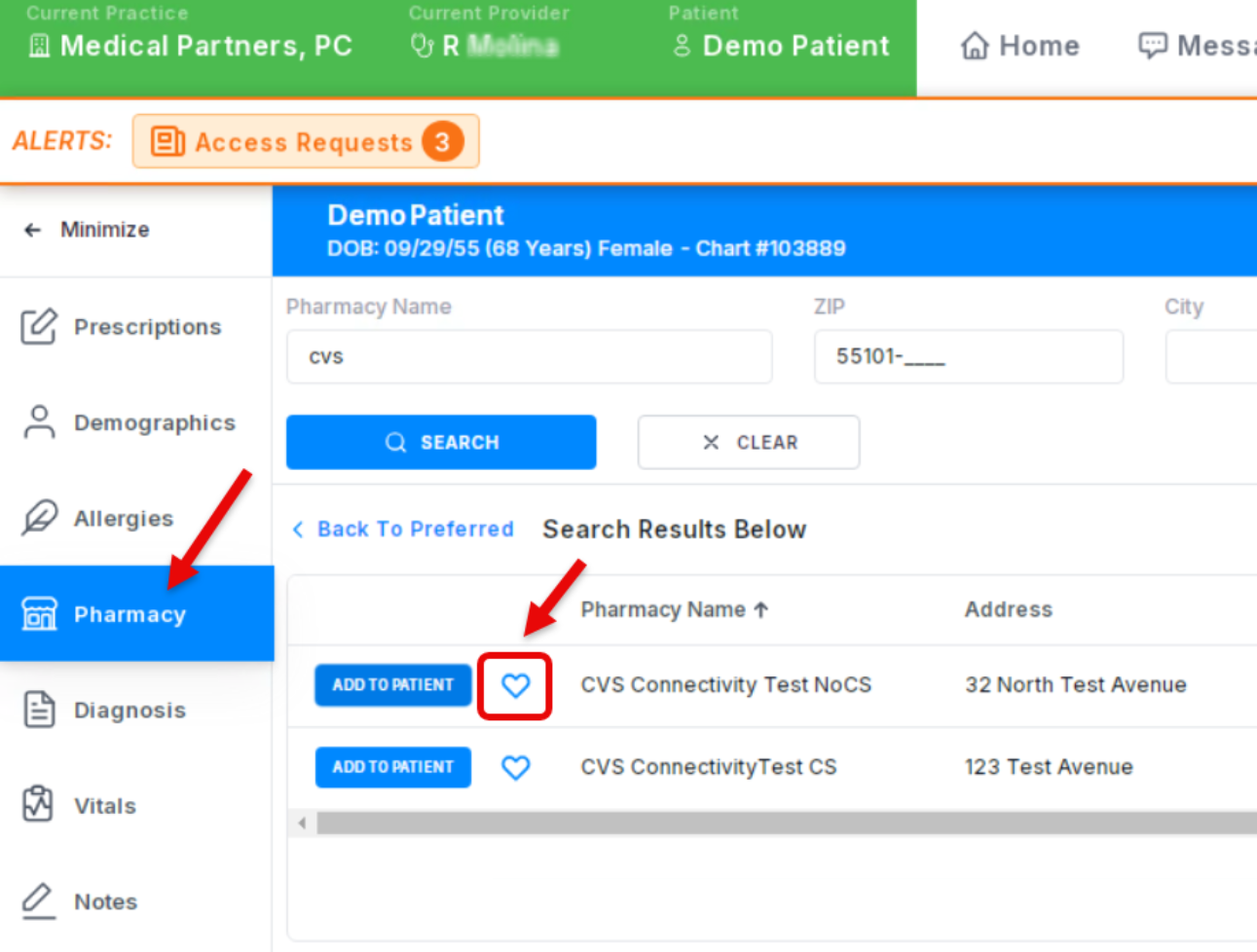Click the Access Requests count badge 3
The width and height of the screenshot is (1257, 952).
[442, 142]
